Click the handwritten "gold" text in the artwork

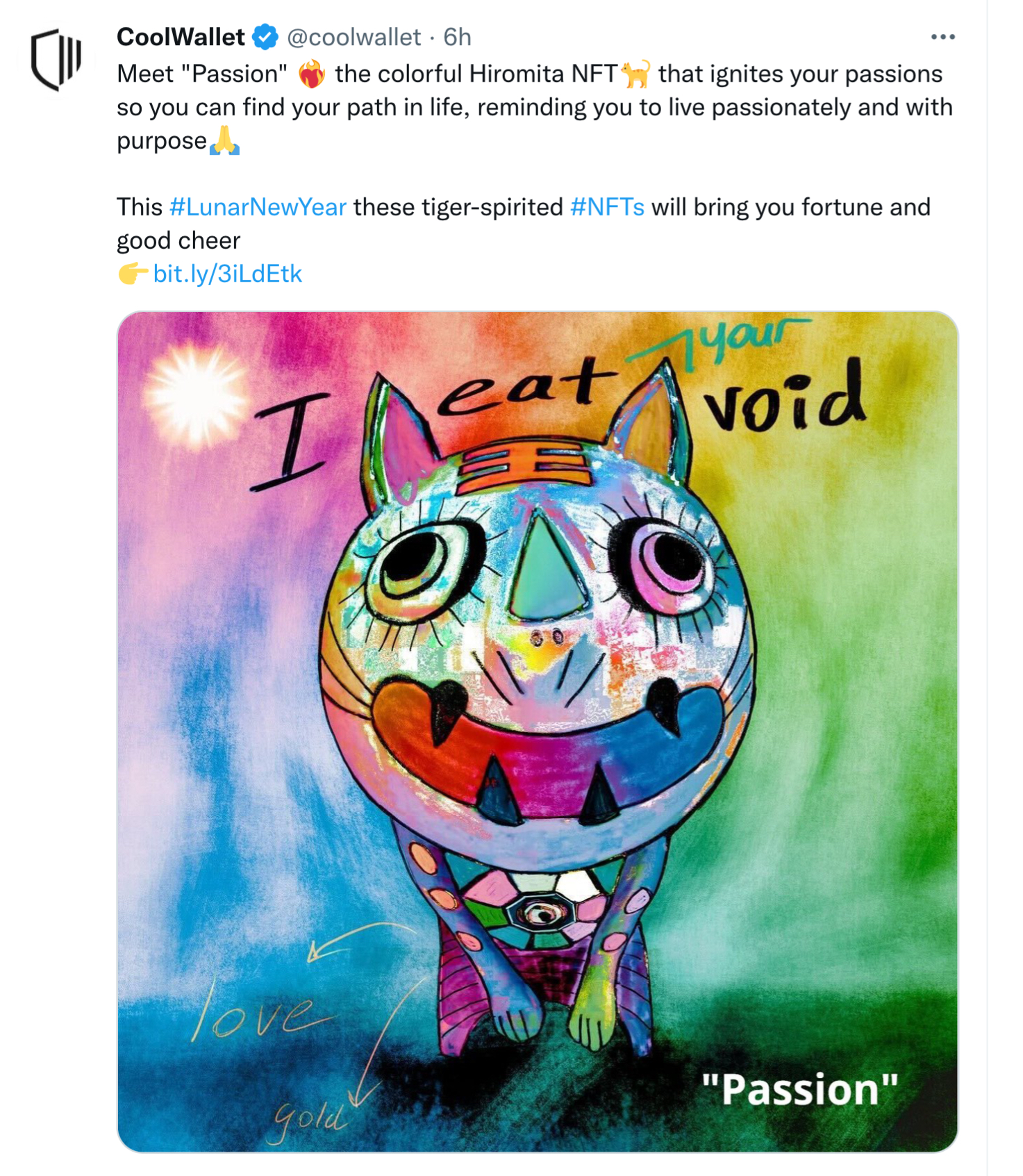tap(309, 1120)
